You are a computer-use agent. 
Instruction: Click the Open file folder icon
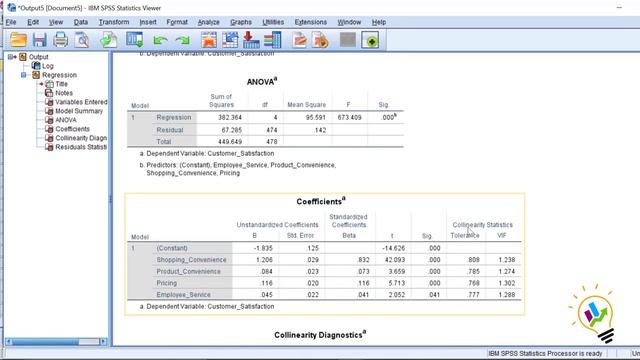(18, 40)
